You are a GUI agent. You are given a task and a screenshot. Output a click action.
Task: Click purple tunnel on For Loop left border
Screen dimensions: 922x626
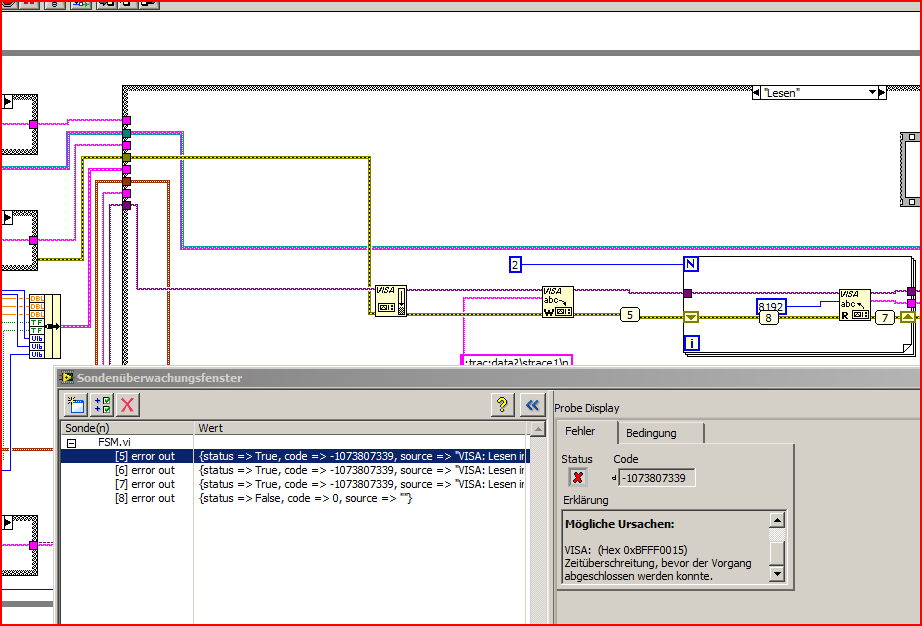(688, 293)
